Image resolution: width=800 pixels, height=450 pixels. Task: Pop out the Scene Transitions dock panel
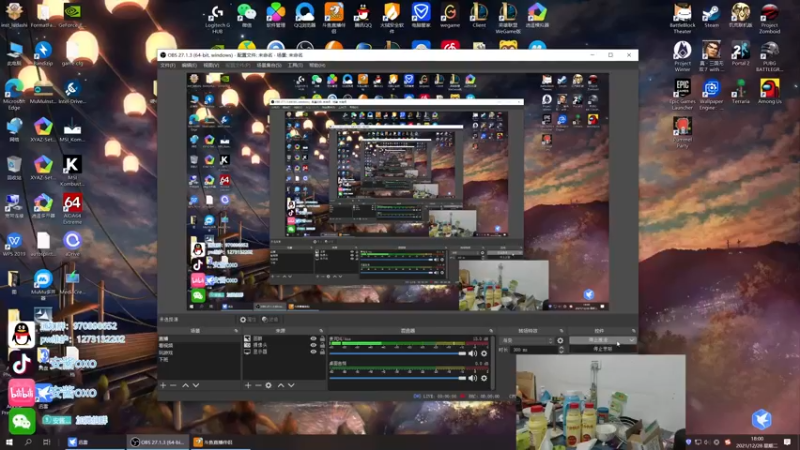[561, 331]
